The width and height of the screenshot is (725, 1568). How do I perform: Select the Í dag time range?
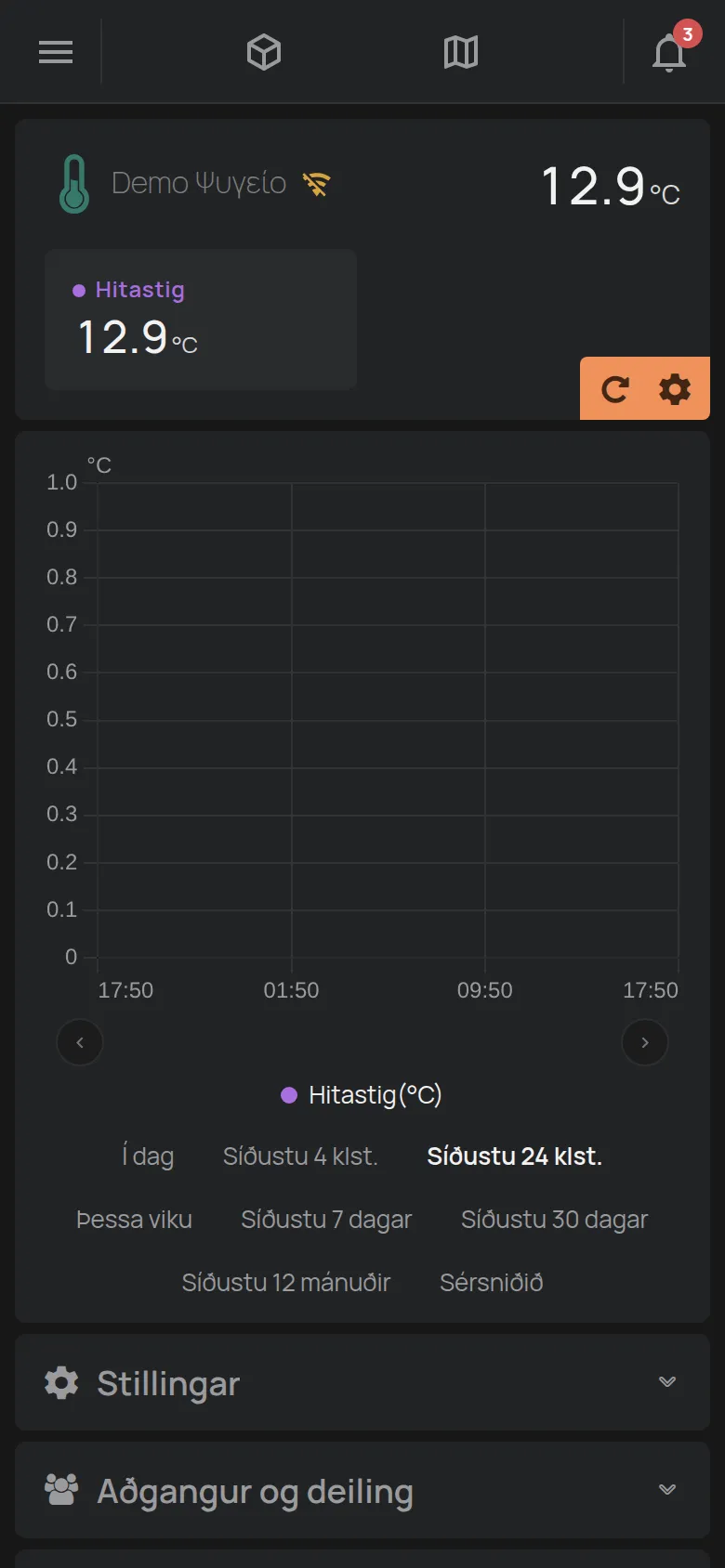148,1156
